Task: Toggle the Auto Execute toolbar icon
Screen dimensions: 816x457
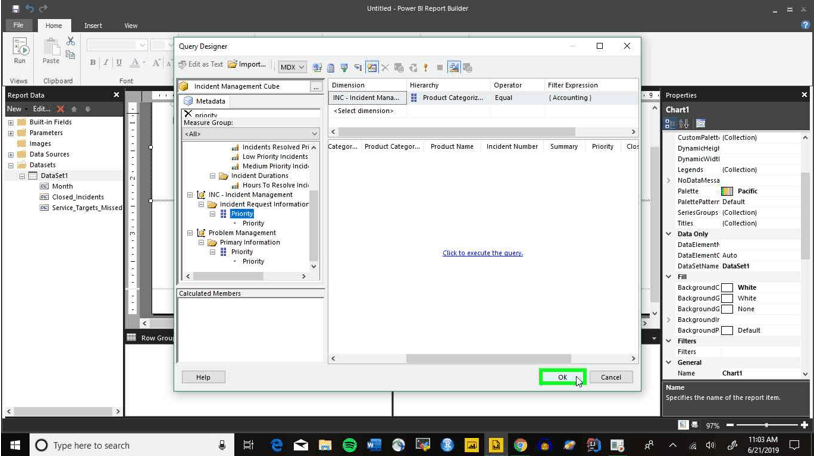Action: click(358, 67)
